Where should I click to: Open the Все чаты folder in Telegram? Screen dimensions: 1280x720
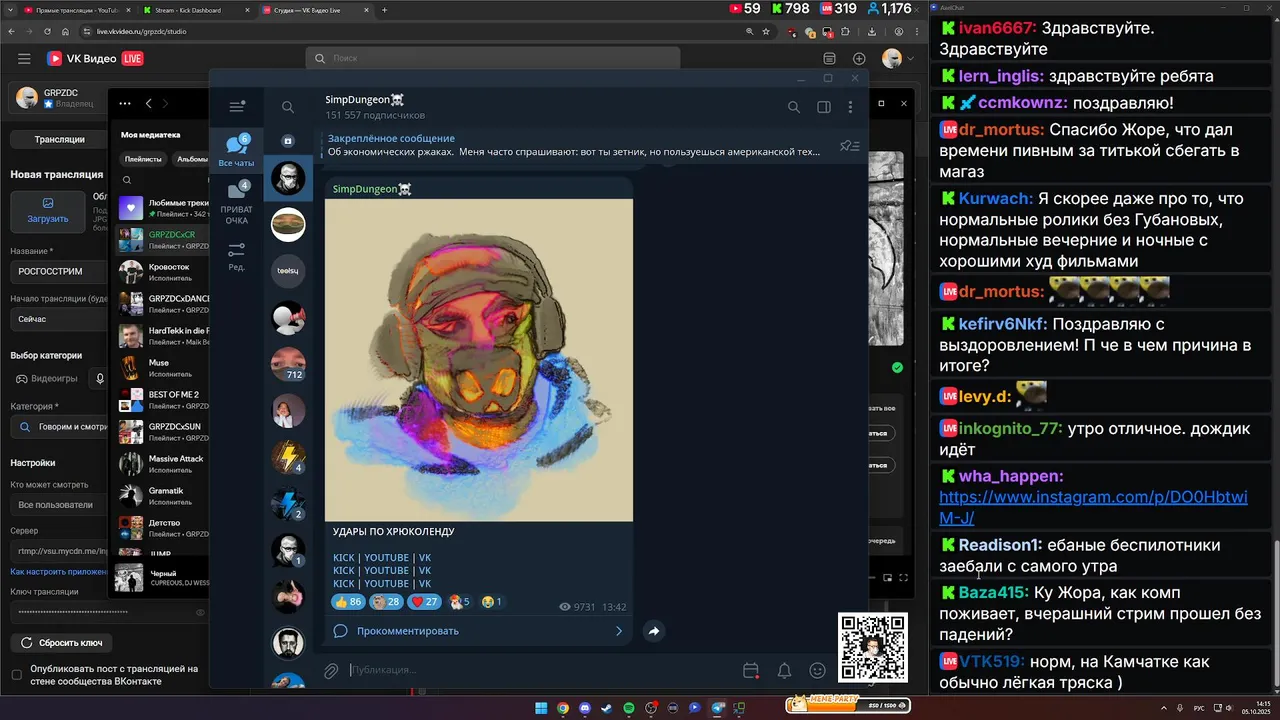[x=236, y=150]
